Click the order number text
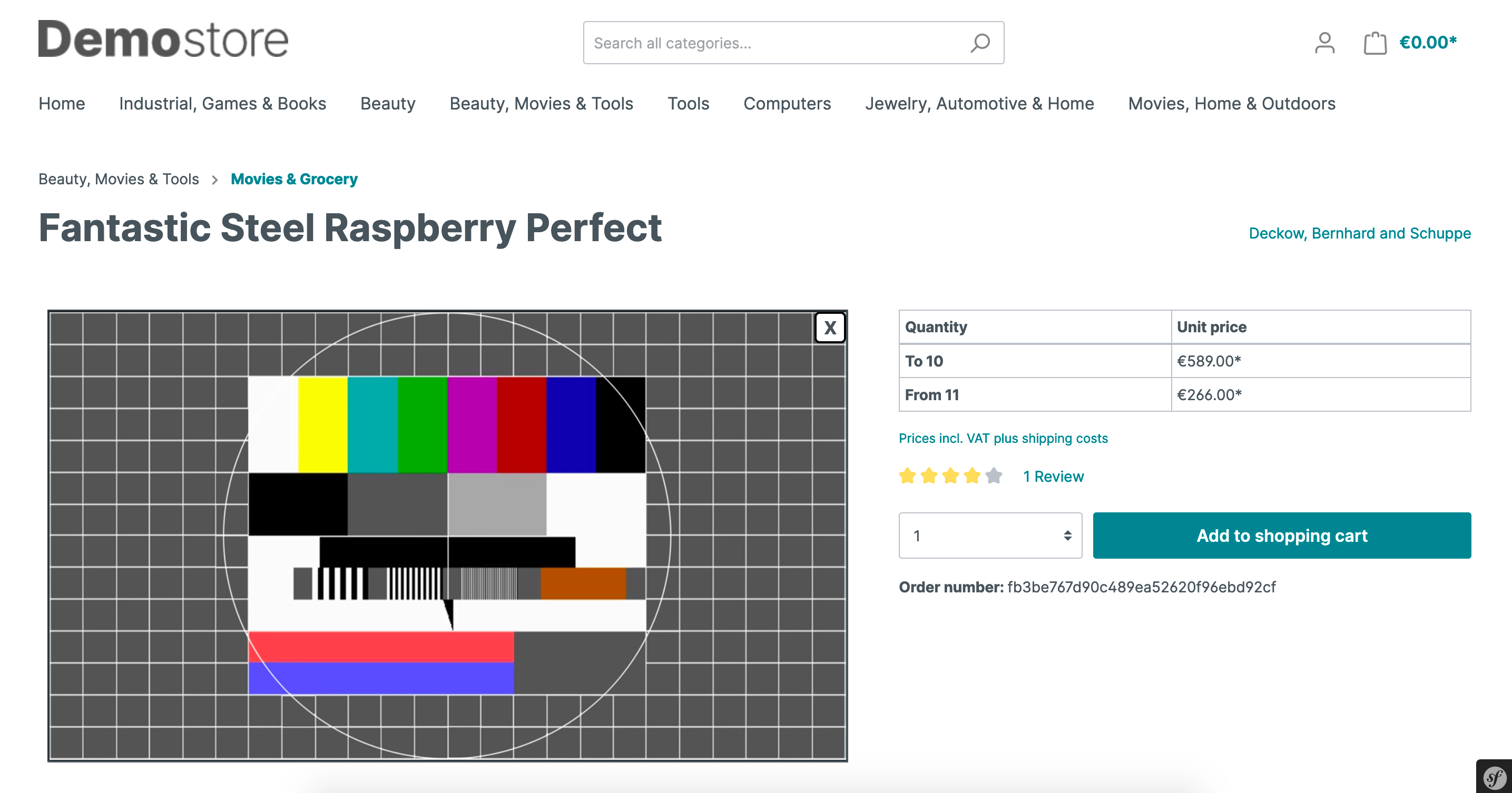The width and height of the screenshot is (1512, 793). coord(1087,587)
